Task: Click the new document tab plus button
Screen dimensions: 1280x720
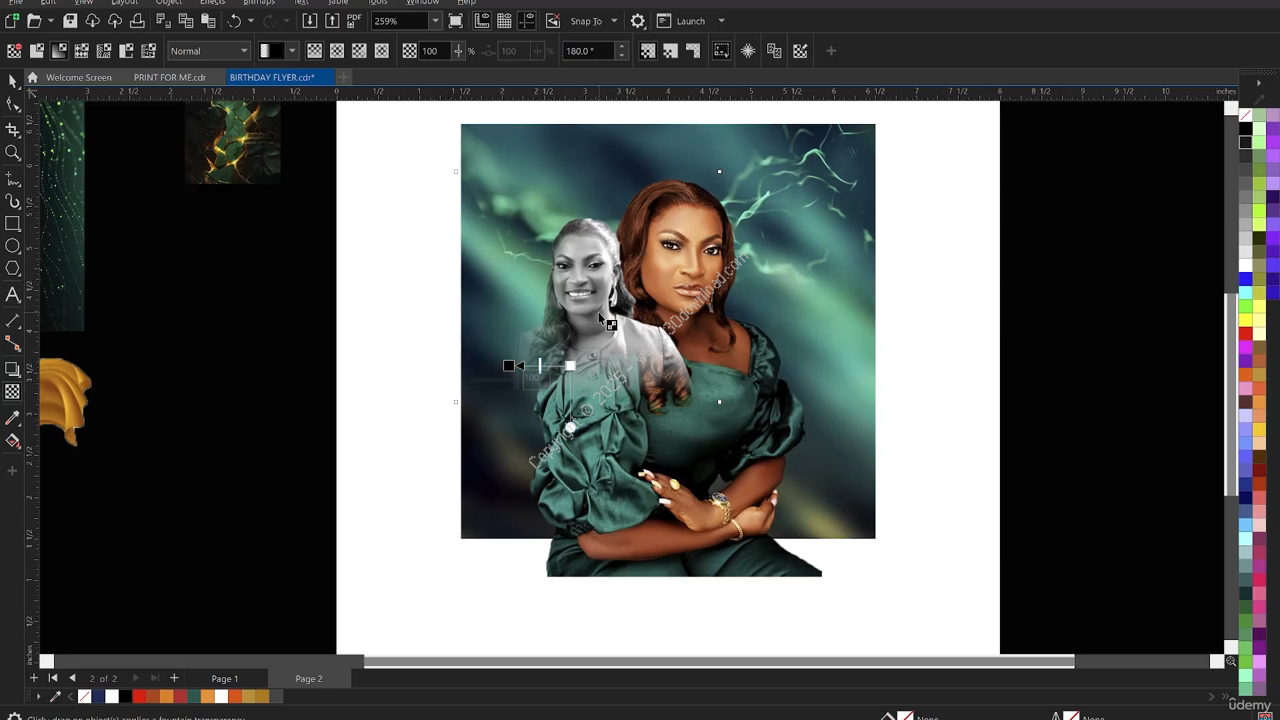Action: (344, 77)
